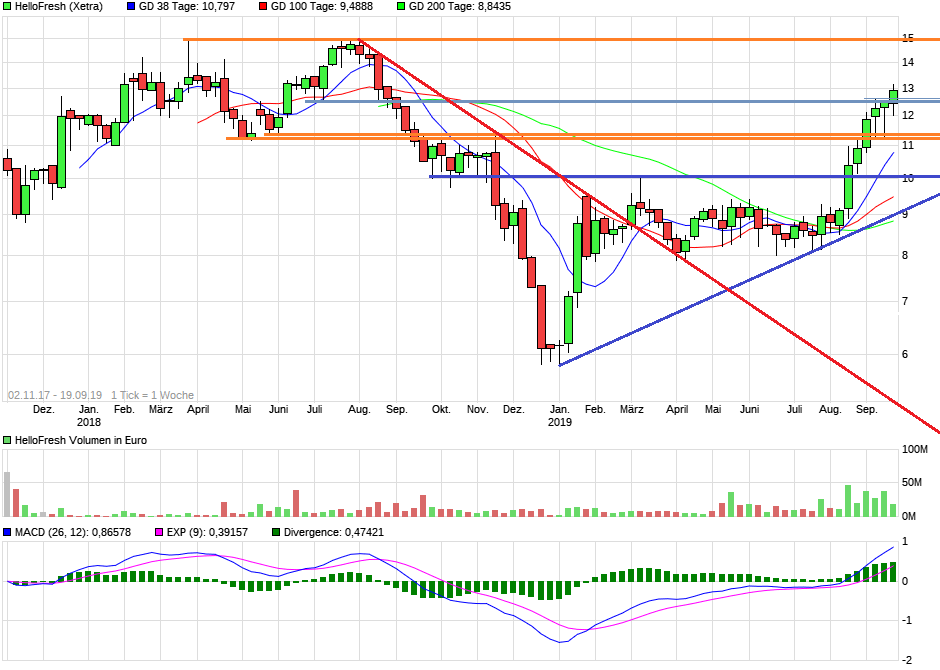Image resolution: width=940 pixels, height=670 pixels.
Task: Click the 50M volume axis label
Action: [912, 483]
